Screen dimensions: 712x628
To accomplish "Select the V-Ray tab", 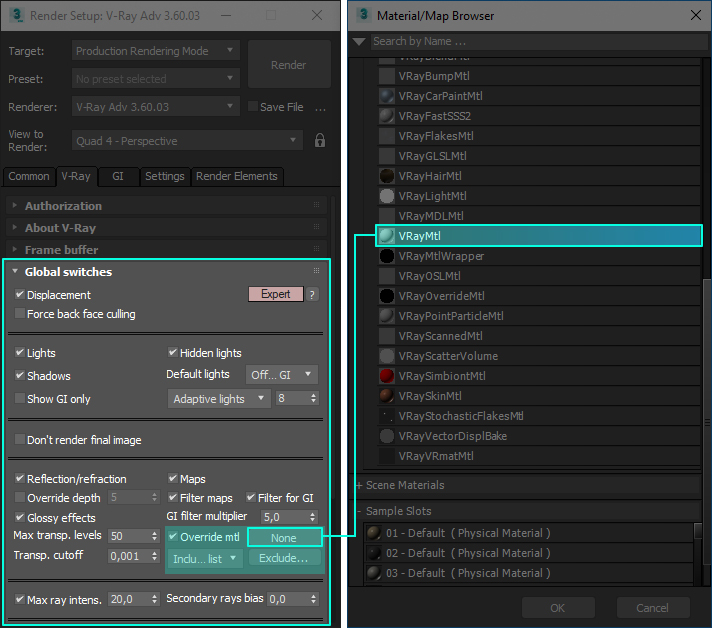I will click(x=76, y=176).
